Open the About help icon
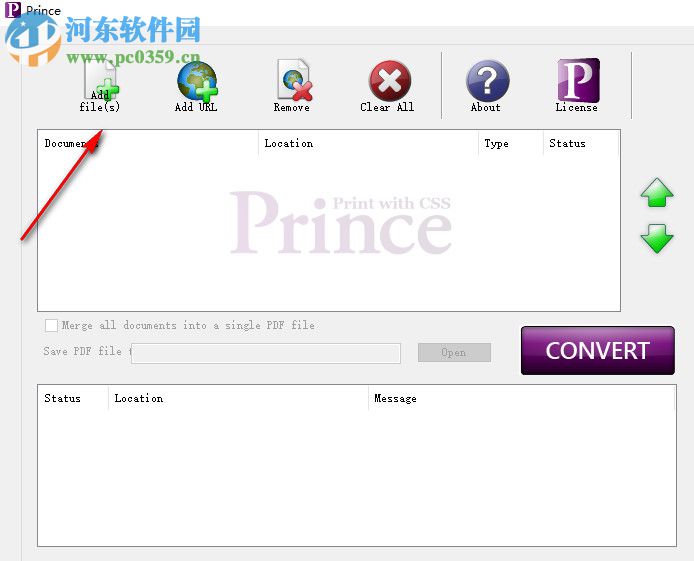694x561 pixels. pyautogui.click(x=487, y=81)
